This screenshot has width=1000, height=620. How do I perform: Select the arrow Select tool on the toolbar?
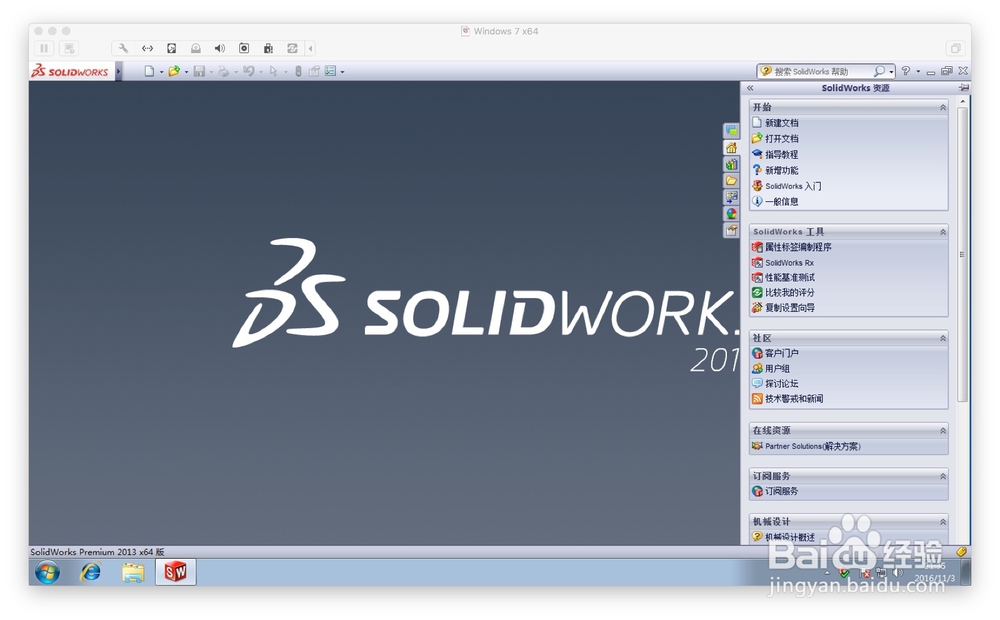point(274,71)
